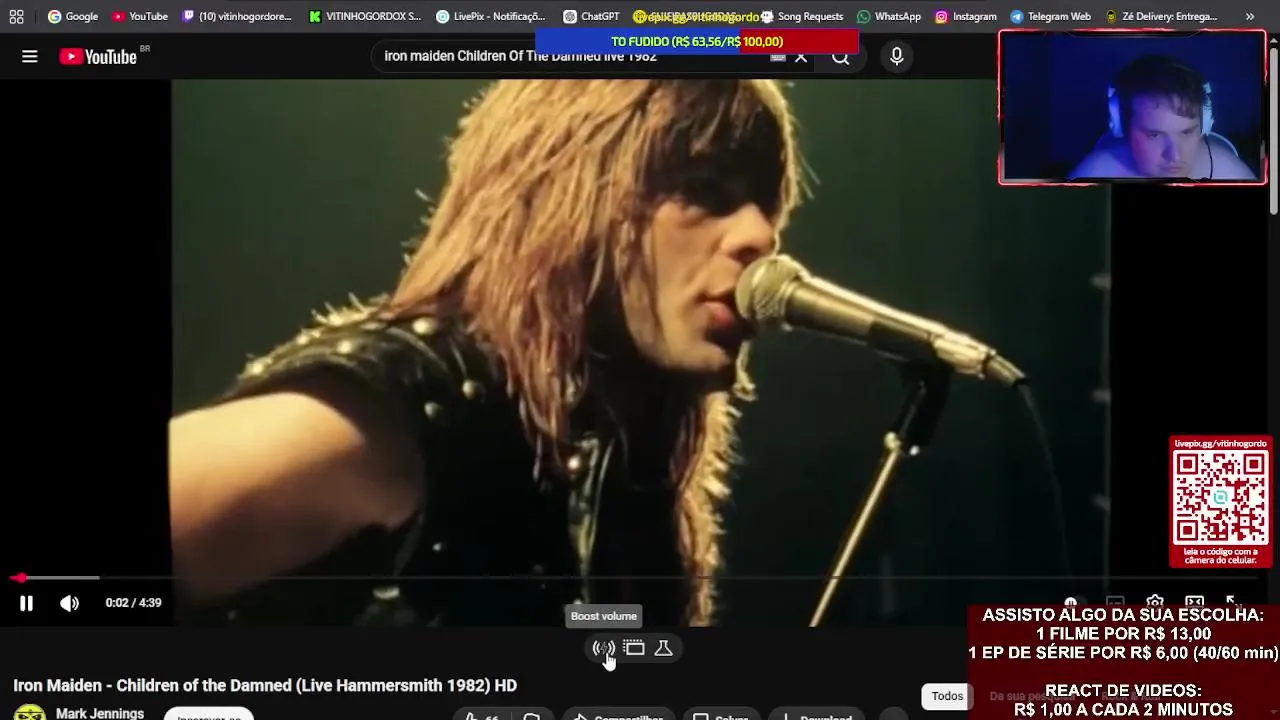Click the streamer webcam overlay
1280x720 pixels.
pyautogui.click(x=1132, y=108)
